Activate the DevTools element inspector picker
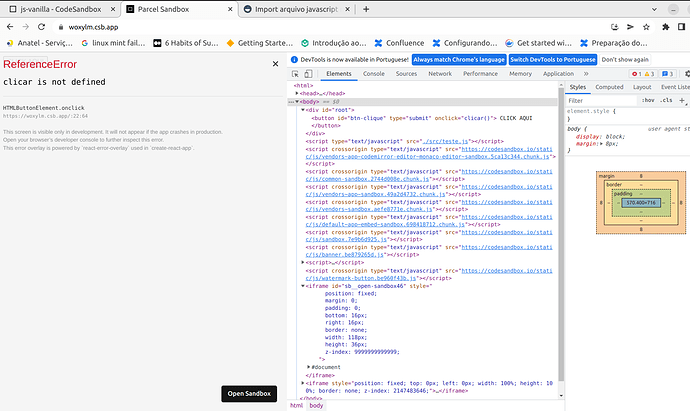The image size is (690, 411). pos(295,74)
